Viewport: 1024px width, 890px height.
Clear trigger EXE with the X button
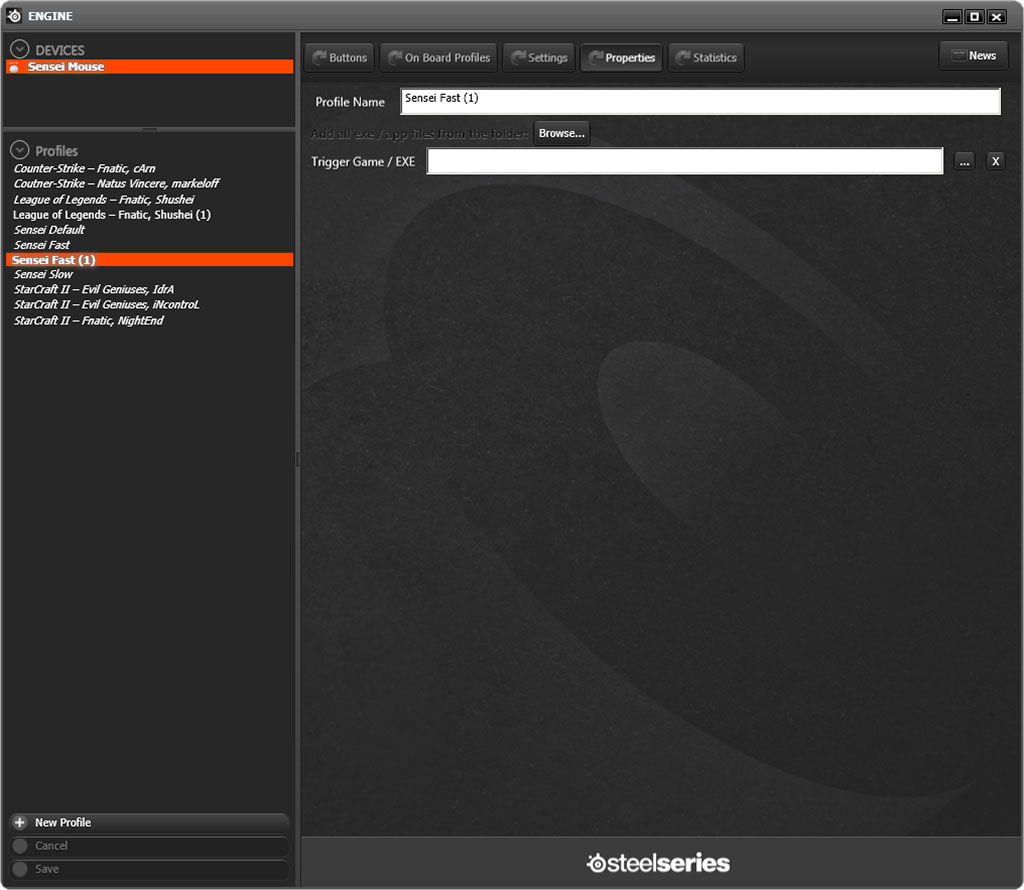[x=995, y=161]
